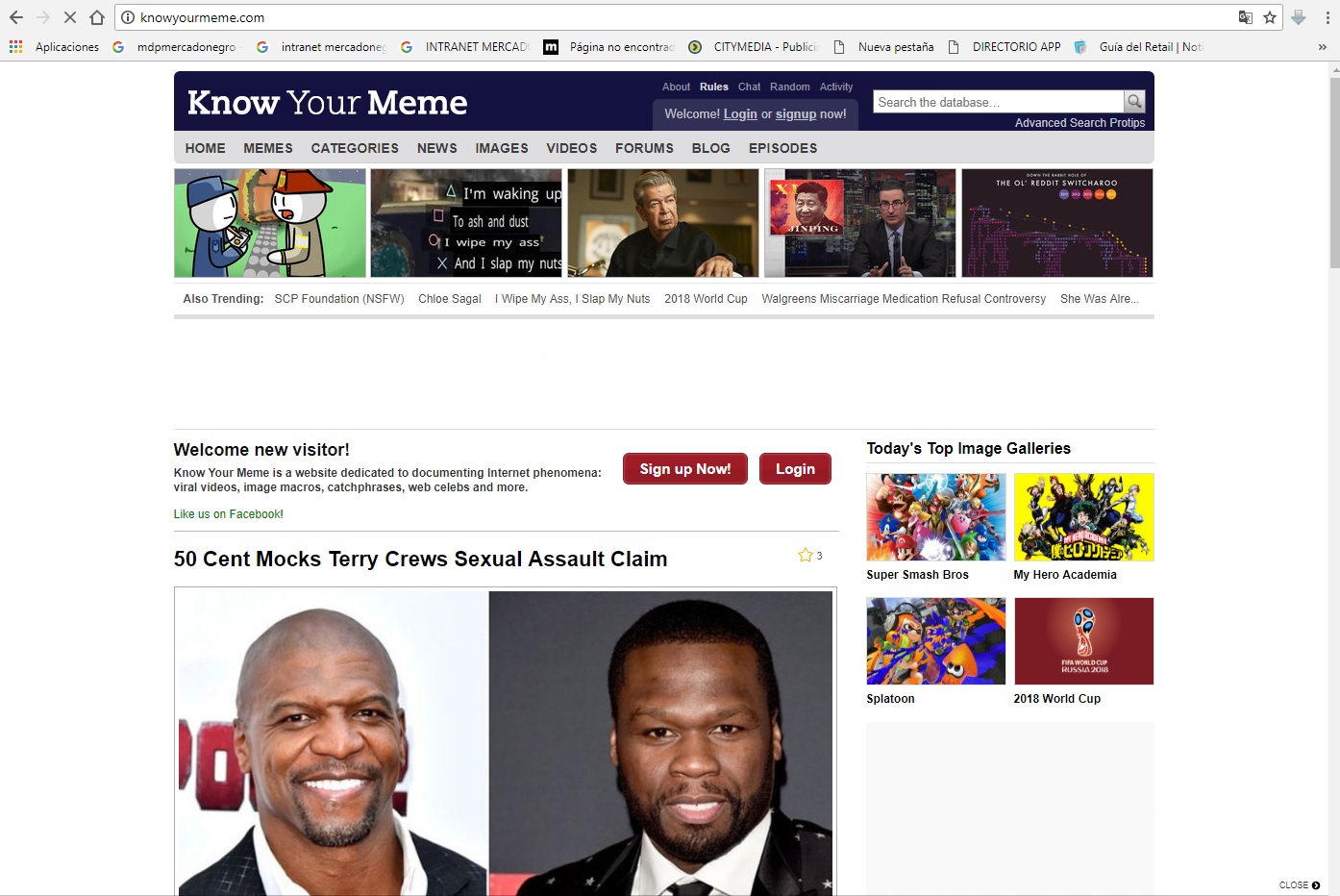This screenshot has height=896, width=1340.
Task: Click the red Login button
Action: pos(795,469)
